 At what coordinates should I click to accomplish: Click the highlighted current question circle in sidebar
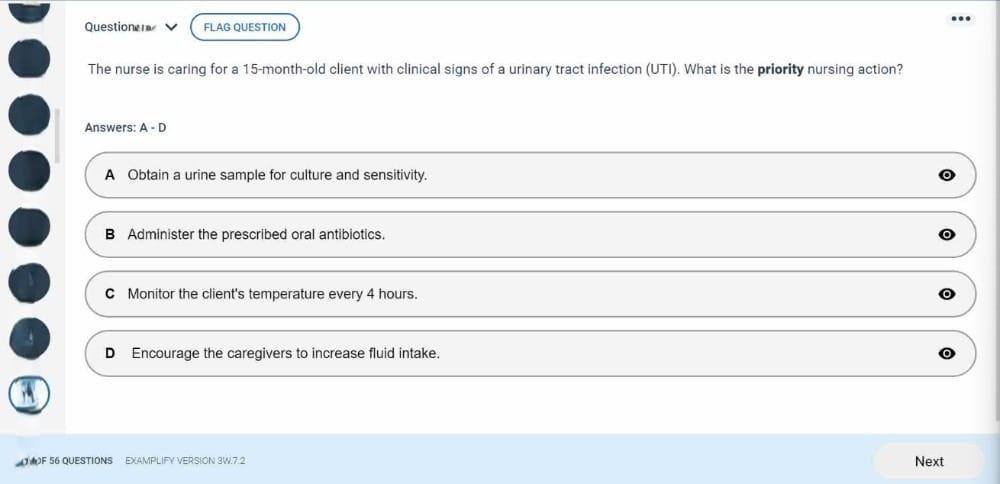29,394
